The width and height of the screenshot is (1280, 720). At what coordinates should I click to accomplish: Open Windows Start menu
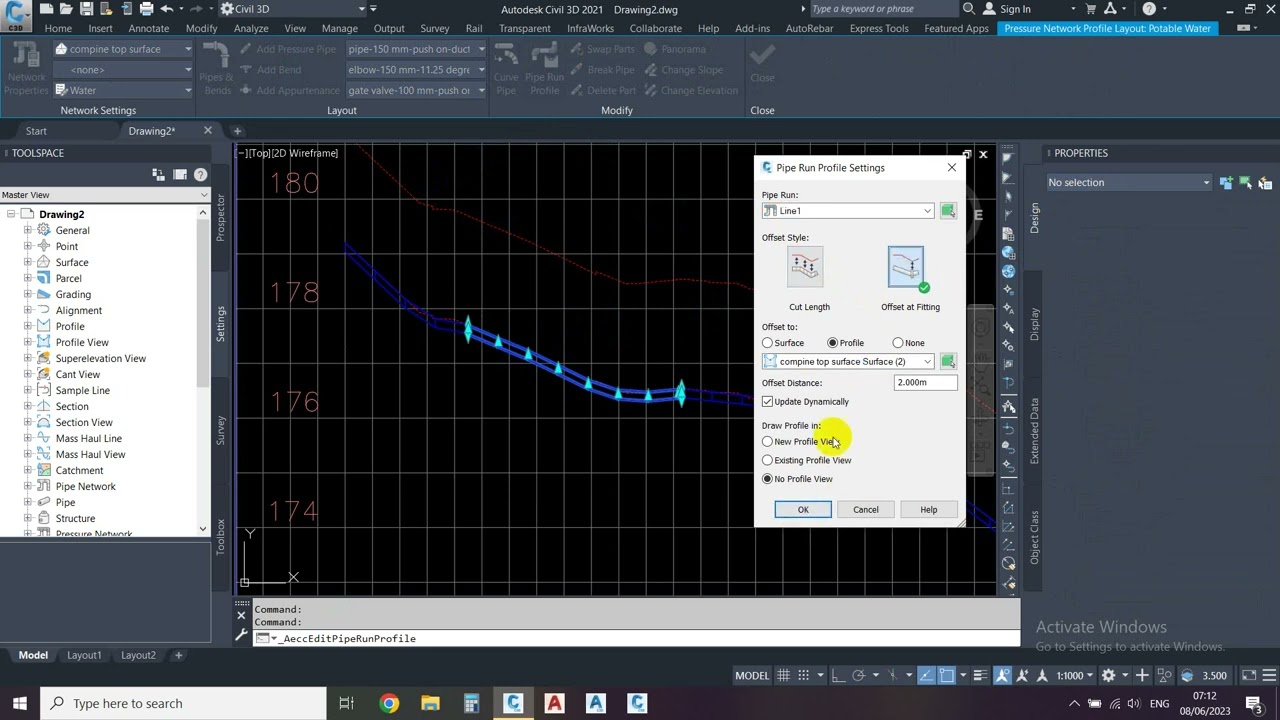click(x=20, y=703)
